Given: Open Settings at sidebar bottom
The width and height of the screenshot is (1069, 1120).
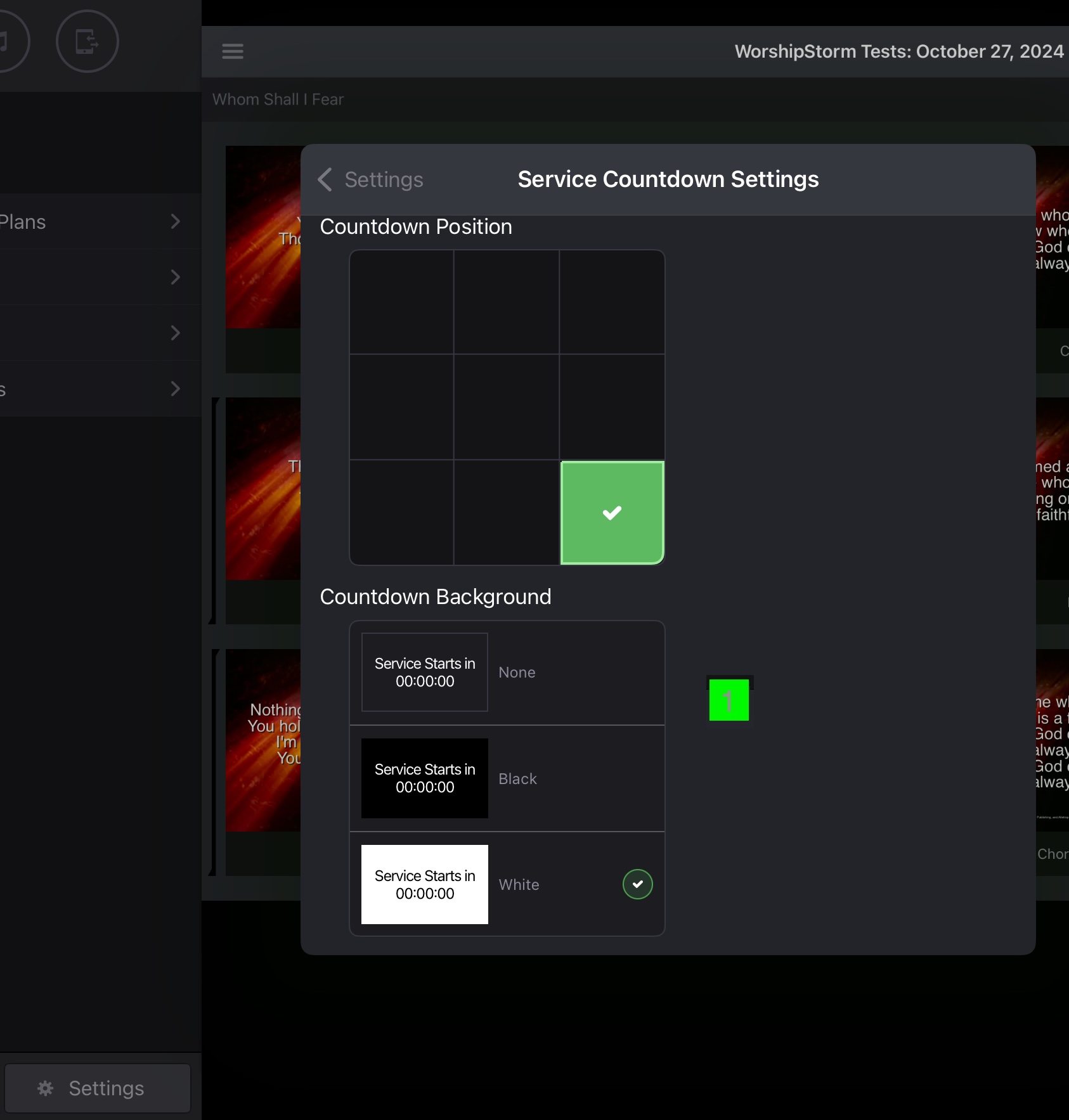Looking at the screenshot, I should point(98,1088).
